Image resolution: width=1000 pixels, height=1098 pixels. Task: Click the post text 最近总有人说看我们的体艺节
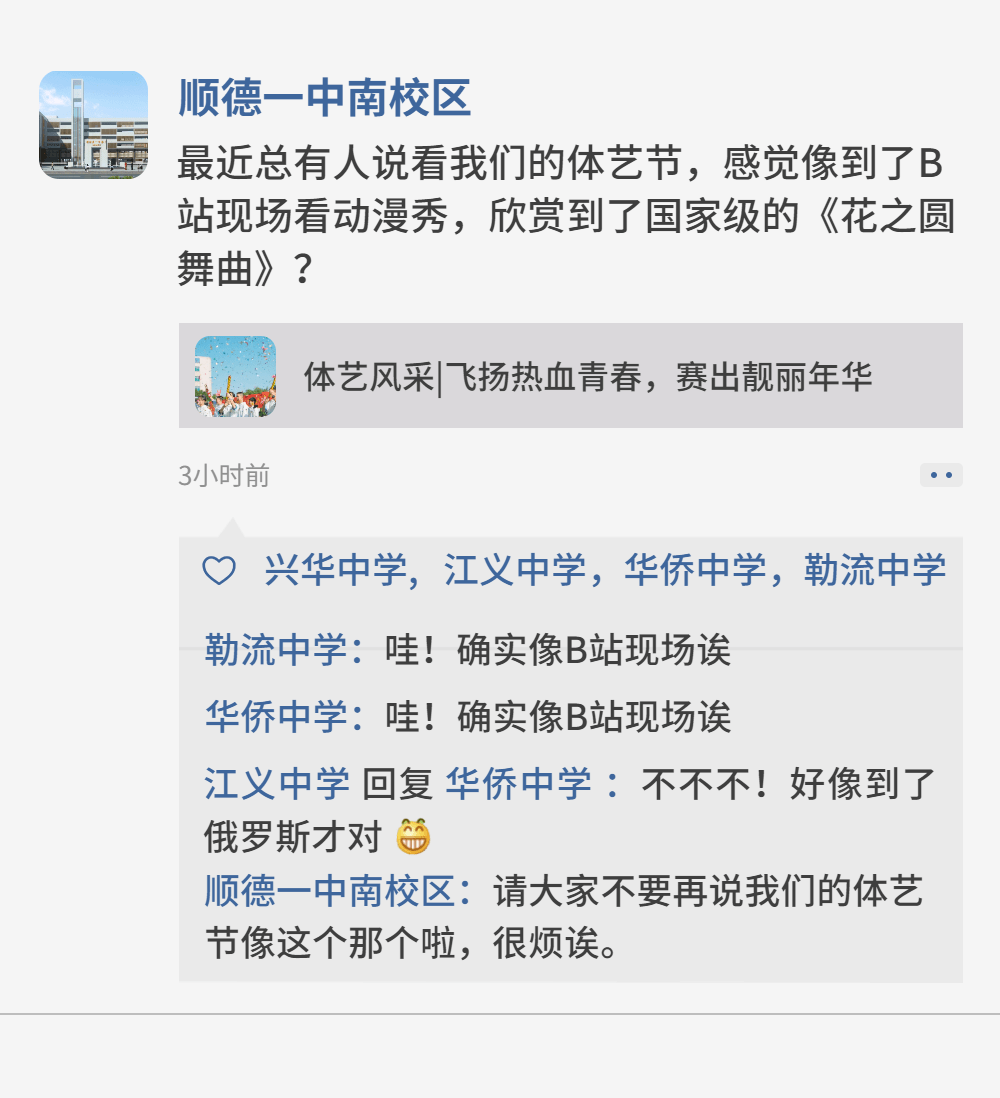[x=567, y=216]
